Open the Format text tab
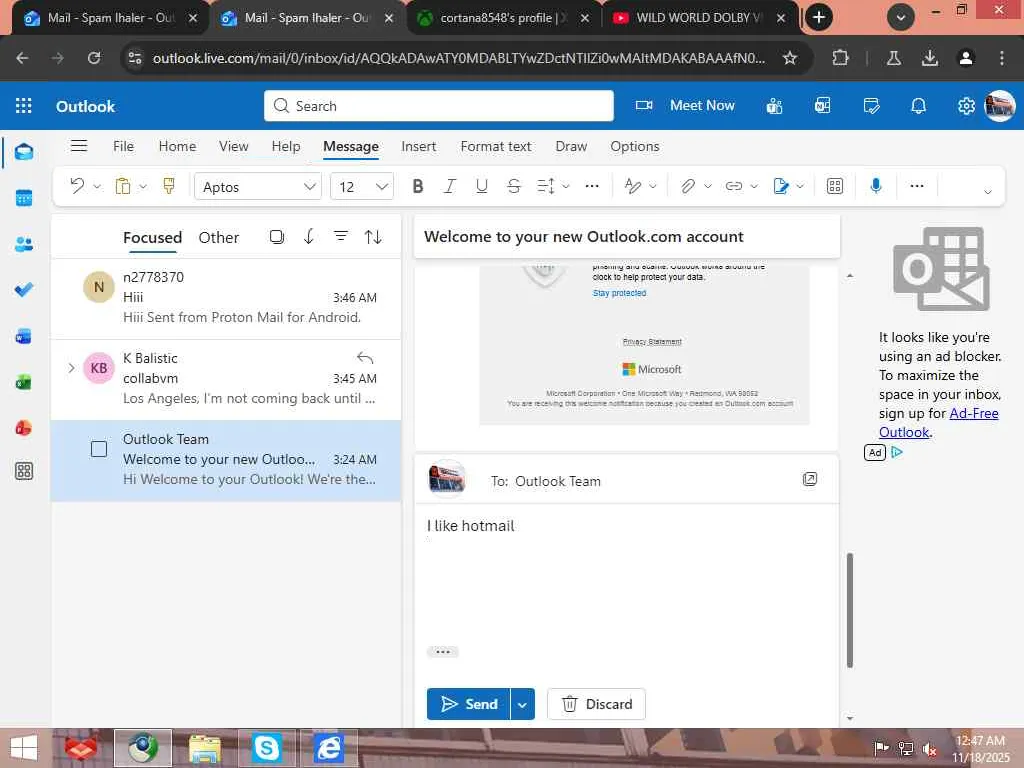Viewport: 1024px width, 768px height. pyautogui.click(x=496, y=146)
